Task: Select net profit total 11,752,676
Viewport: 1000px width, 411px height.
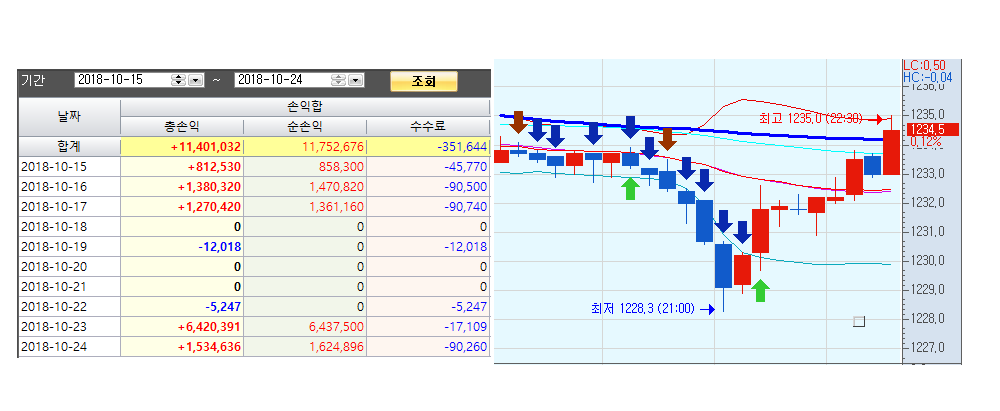Action: point(305,147)
